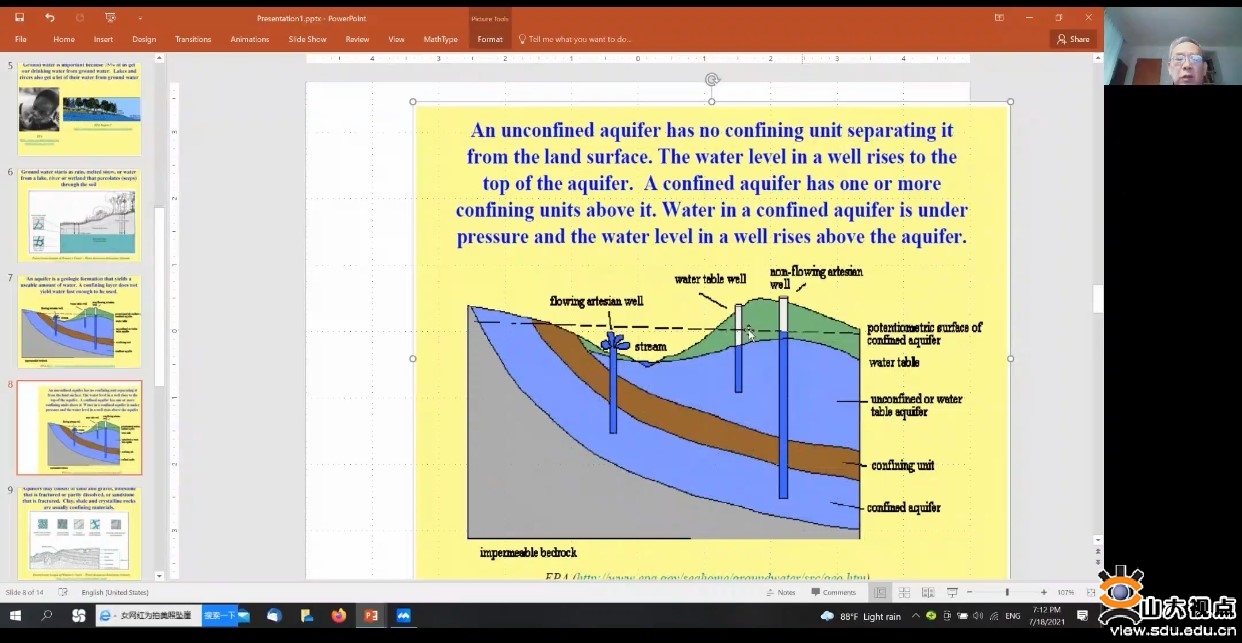Viewport: 1242px width, 643px height.
Task: Toggle Normal view button in status bar
Action: coord(880,592)
